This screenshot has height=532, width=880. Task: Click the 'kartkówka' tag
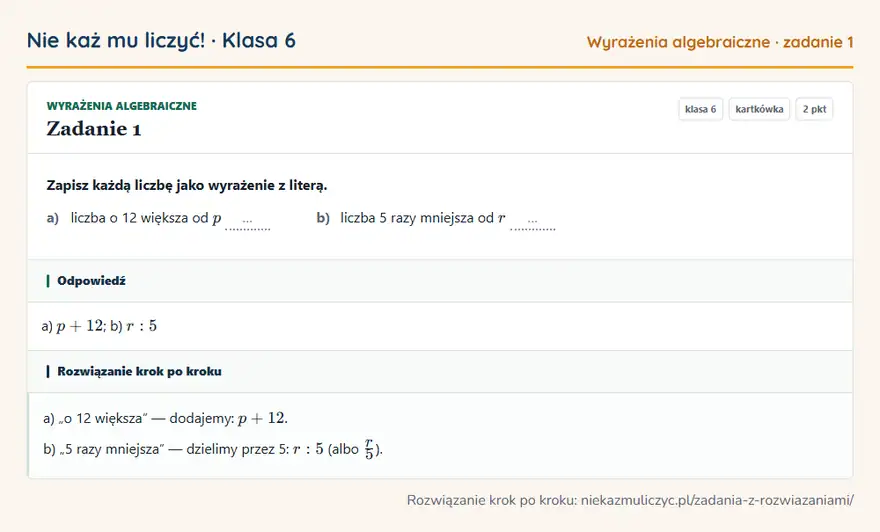tap(759, 109)
